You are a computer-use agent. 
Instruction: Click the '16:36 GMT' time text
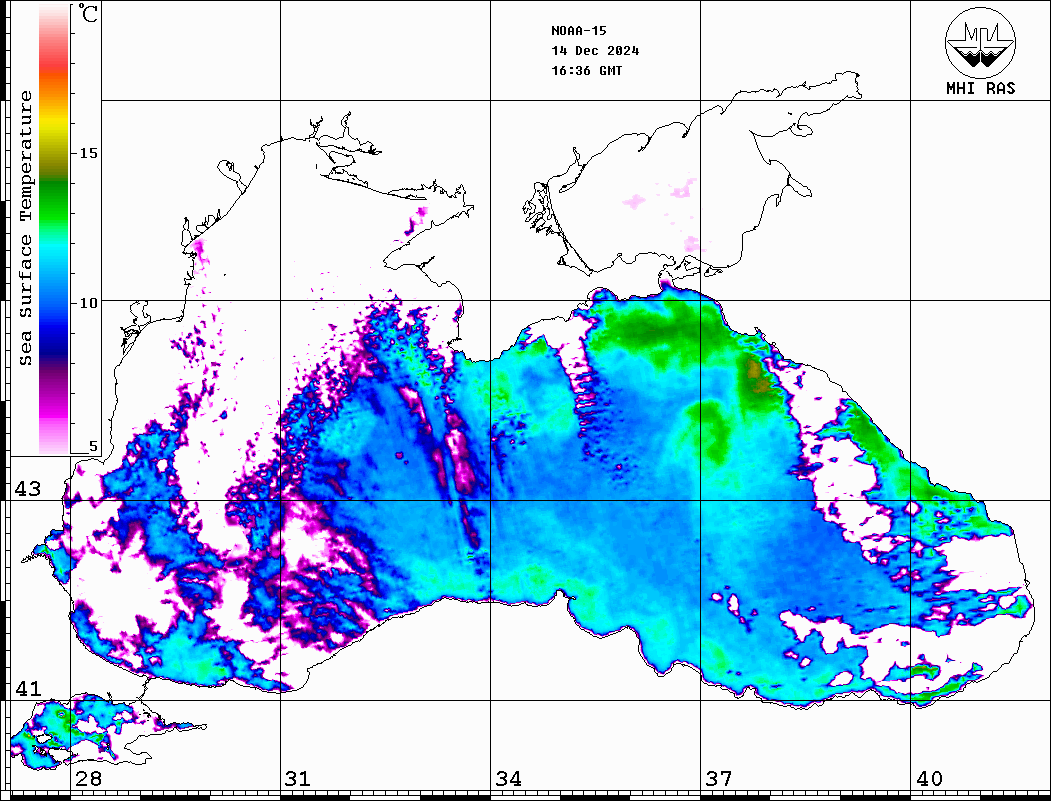(x=586, y=71)
